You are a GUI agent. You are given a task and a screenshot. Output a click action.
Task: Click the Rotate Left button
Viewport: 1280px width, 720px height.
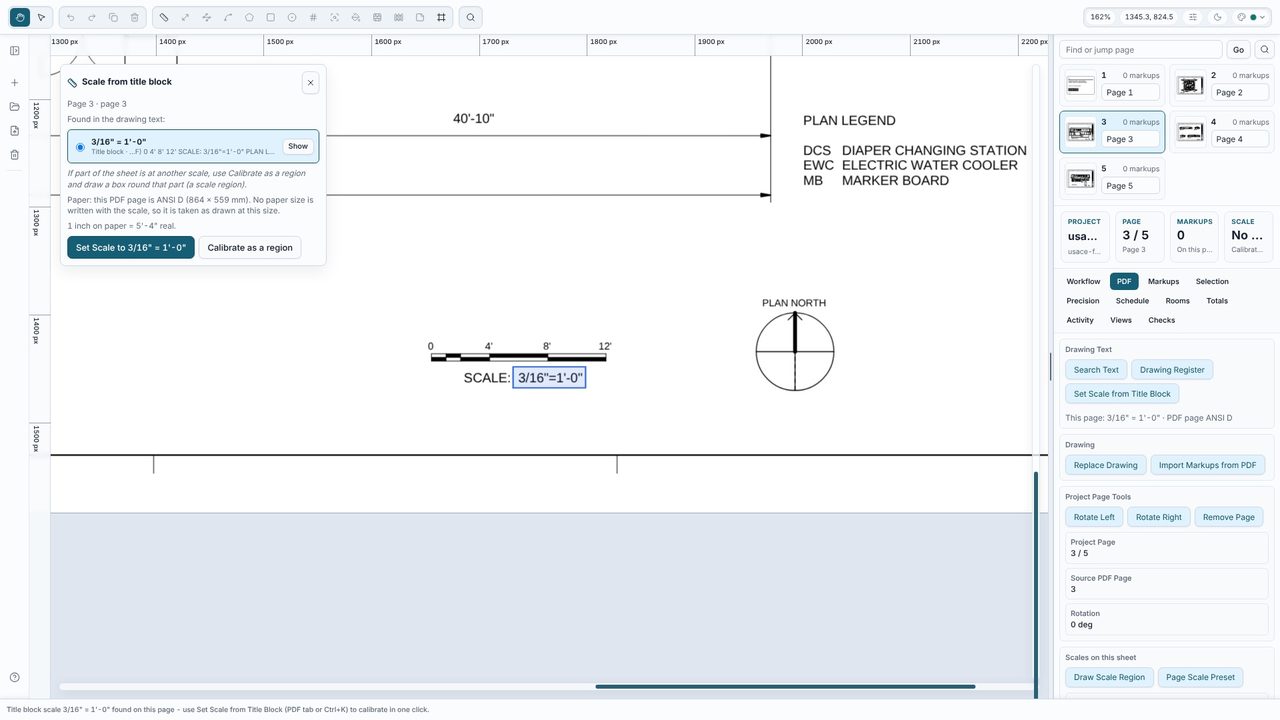[x=1094, y=517]
